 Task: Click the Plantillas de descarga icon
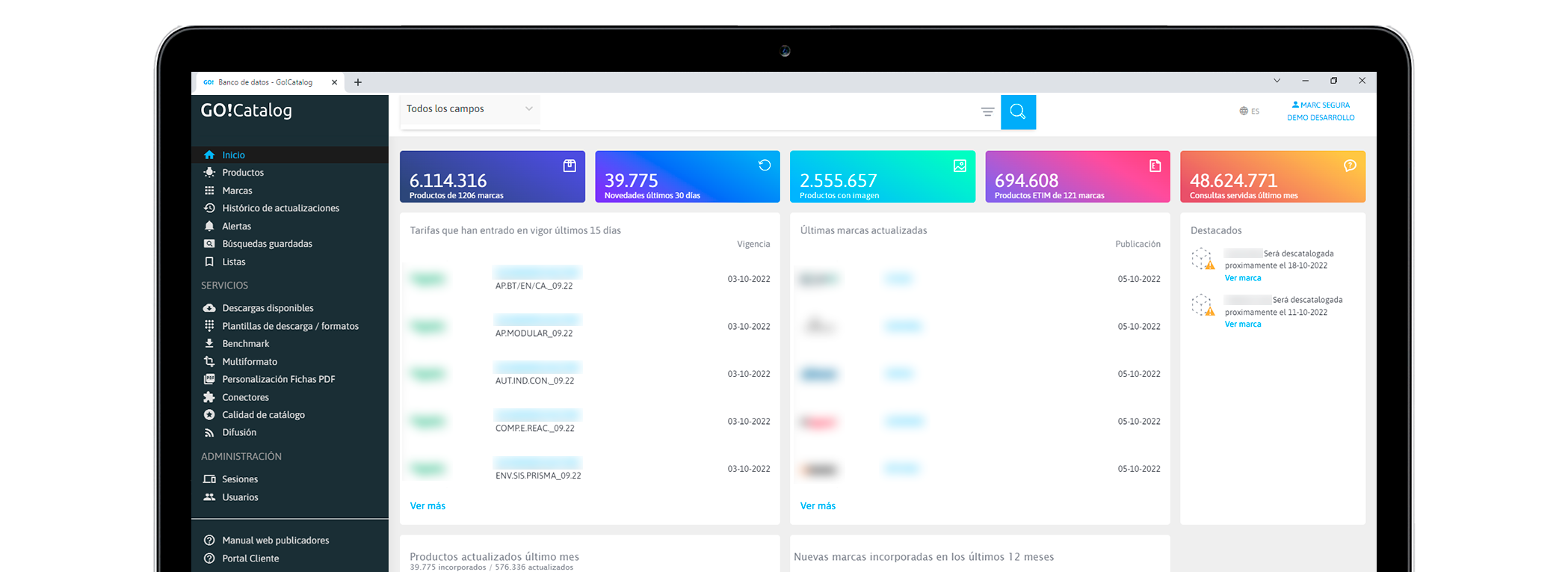(209, 326)
